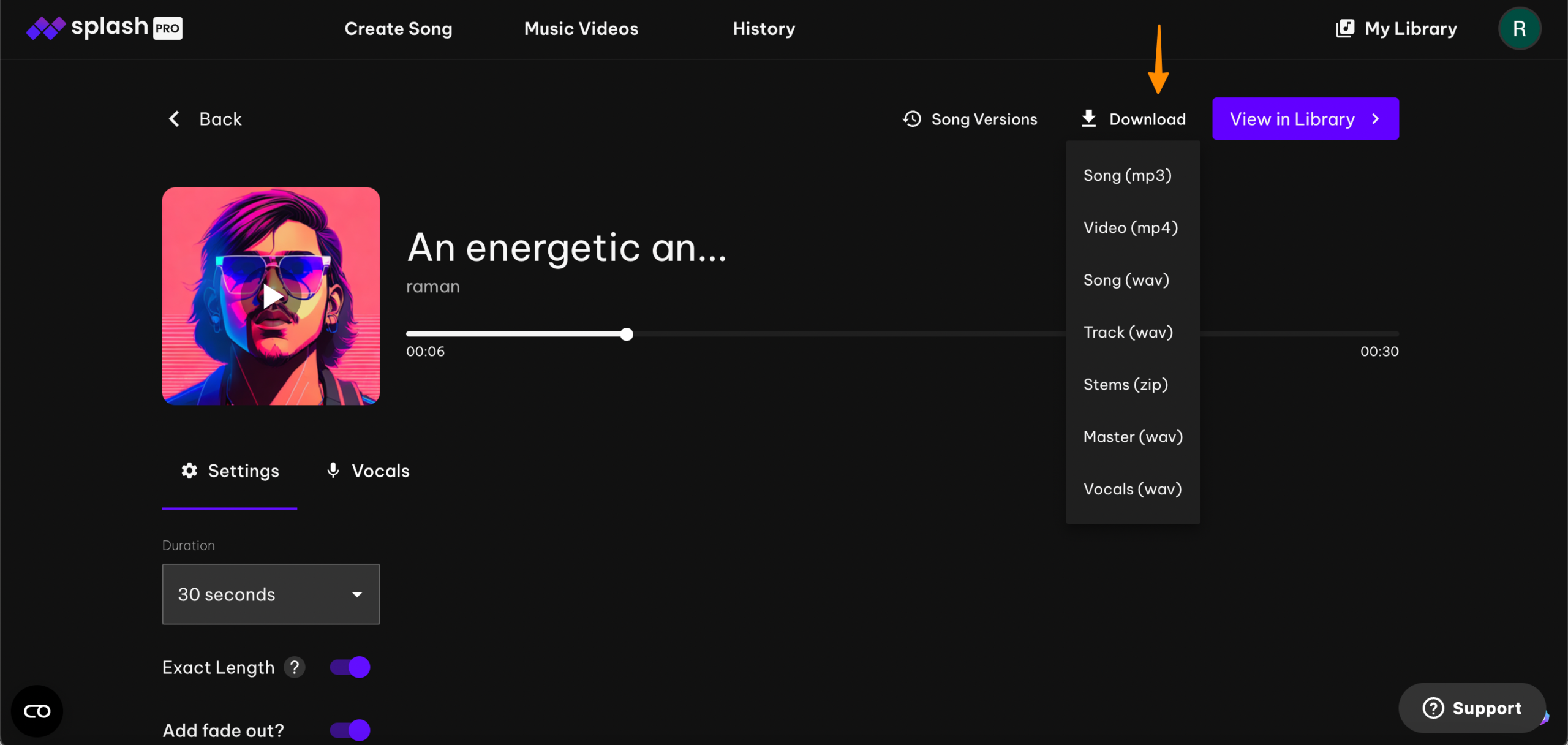Open the Support button
Screen dimensions: 1568x745
[1471, 708]
